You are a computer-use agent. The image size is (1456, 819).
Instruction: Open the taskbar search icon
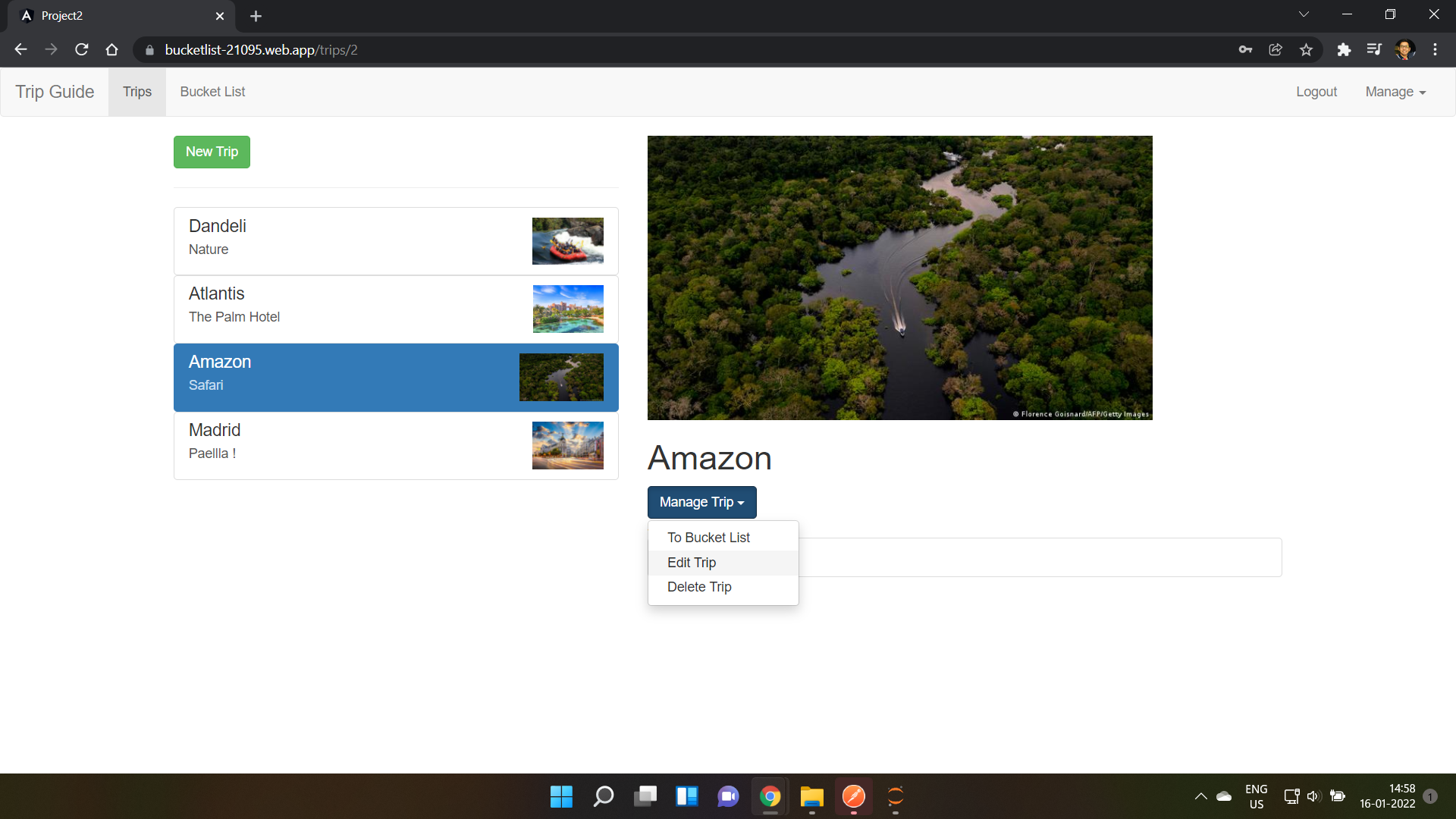click(604, 796)
